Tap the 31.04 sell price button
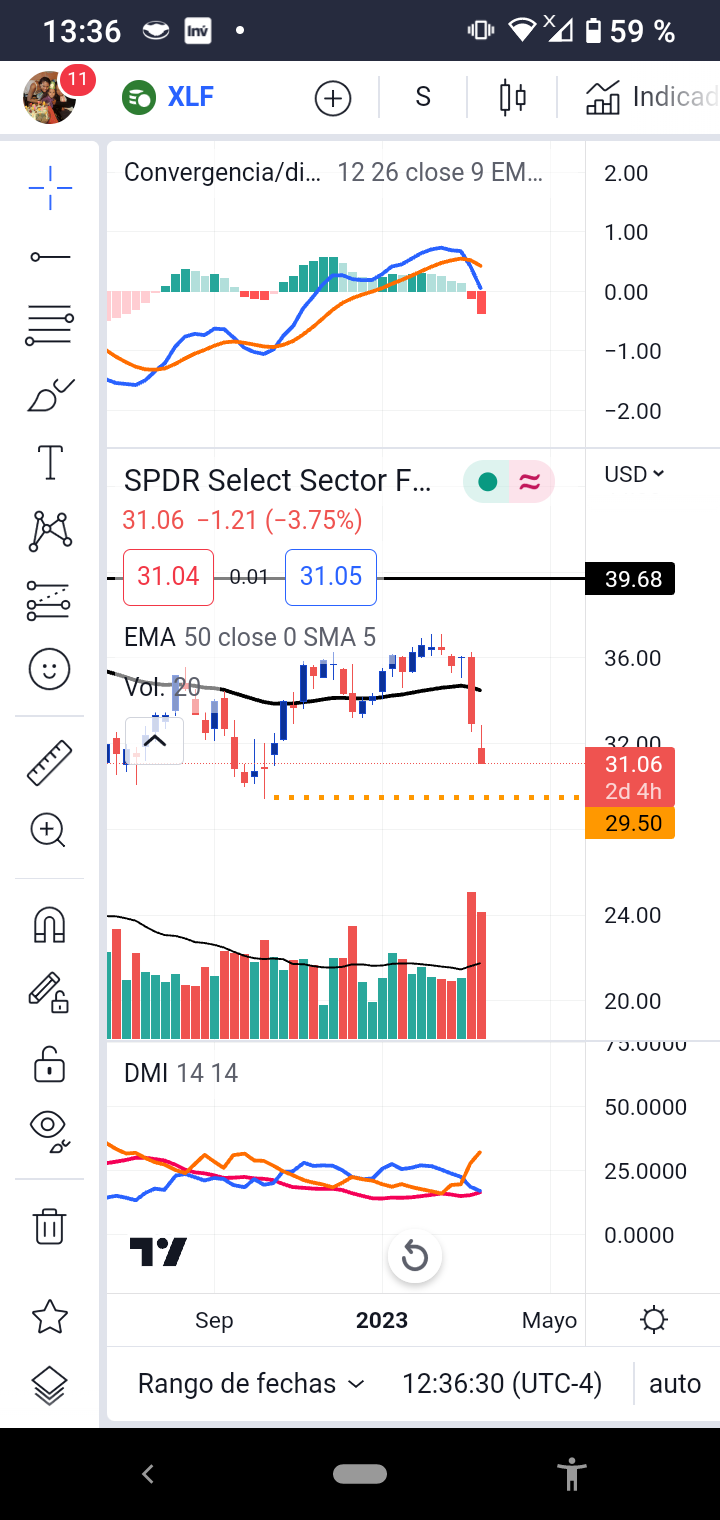The height and width of the screenshot is (1520, 720). click(x=168, y=577)
